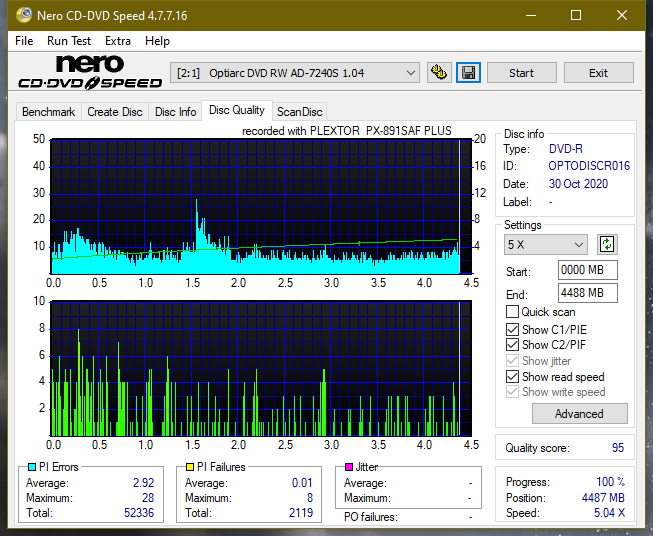Close the Nero CD-DVD Speed window
The height and width of the screenshot is (536, 653).
622,15
